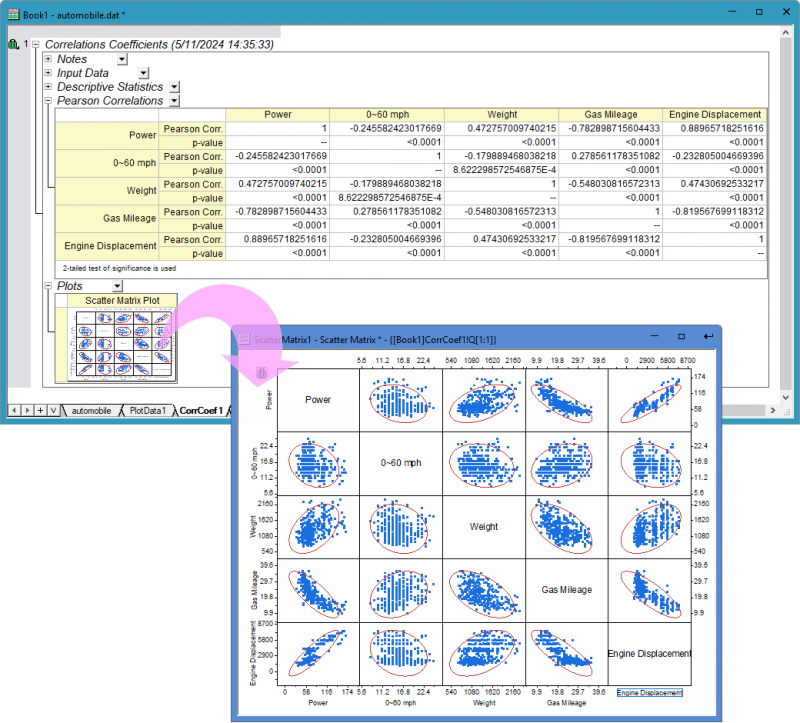Expand the Descriptive Statistics section
This screenshot has height=723, width=800.
click(48, 86)
